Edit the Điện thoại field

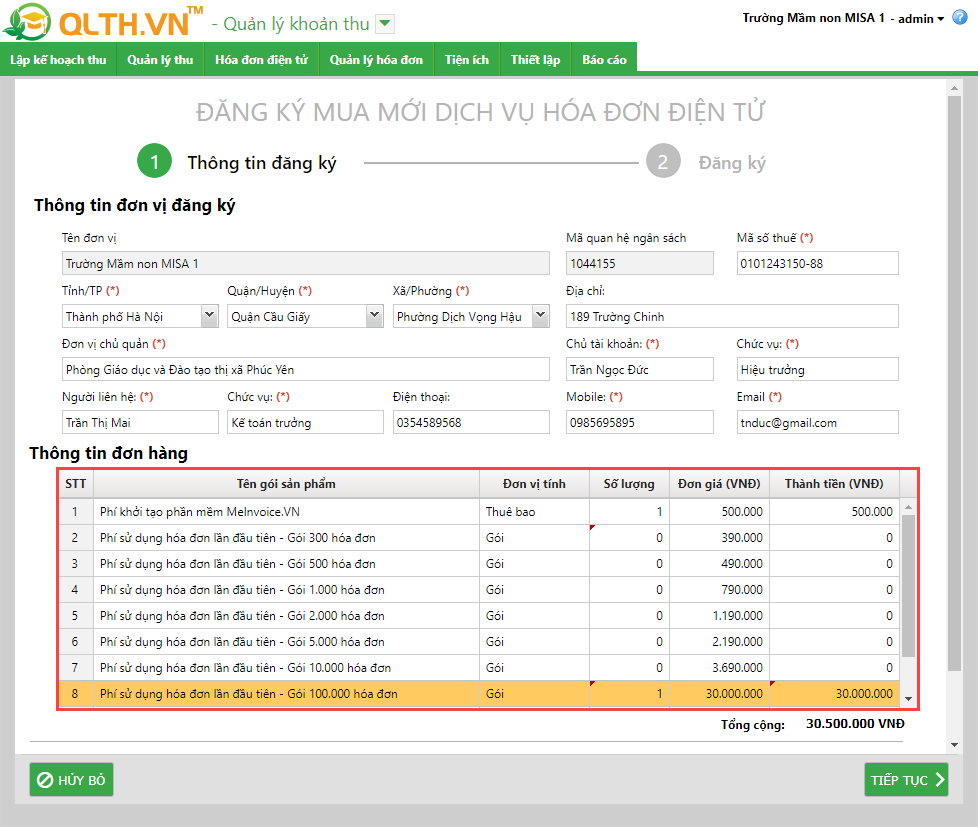(471, 422)
